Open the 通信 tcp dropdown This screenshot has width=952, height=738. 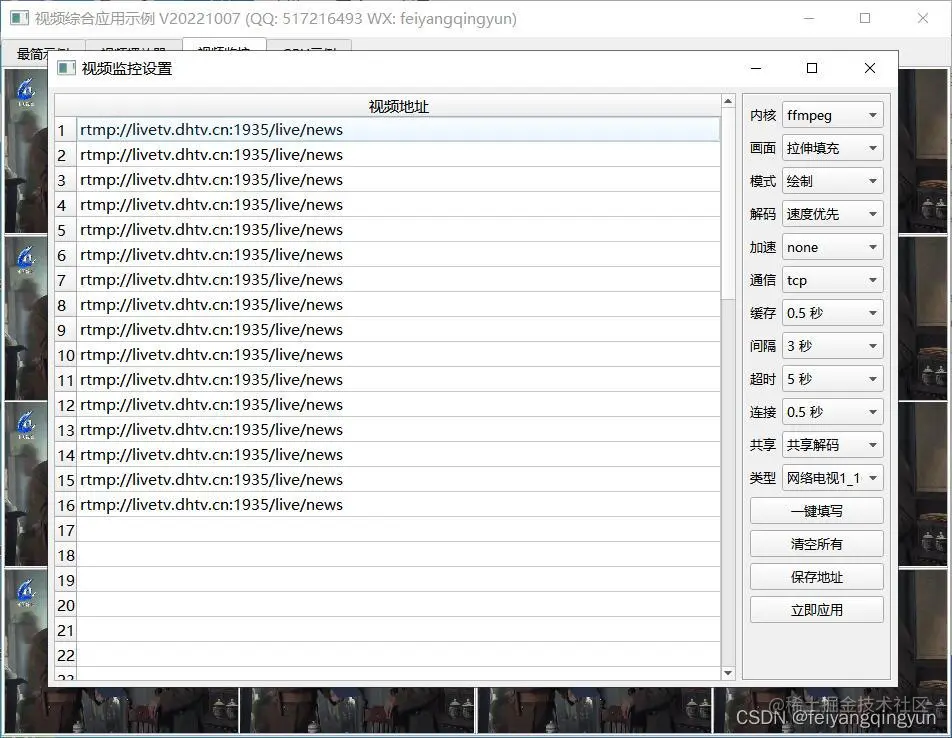pyautogui.click(x=832, y=280)
